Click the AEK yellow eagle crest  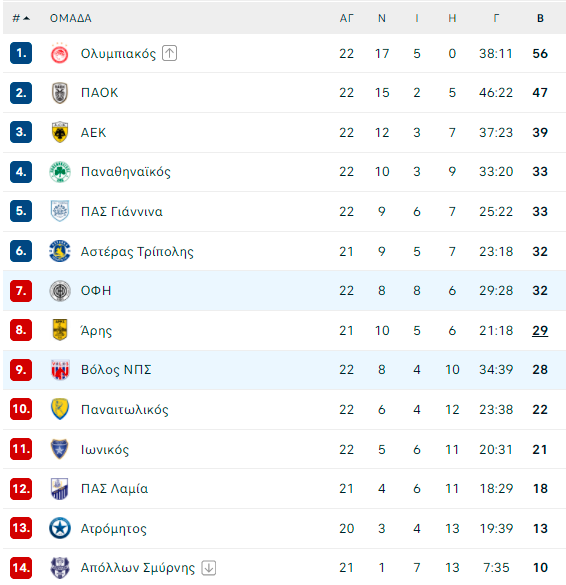point(60,132)
